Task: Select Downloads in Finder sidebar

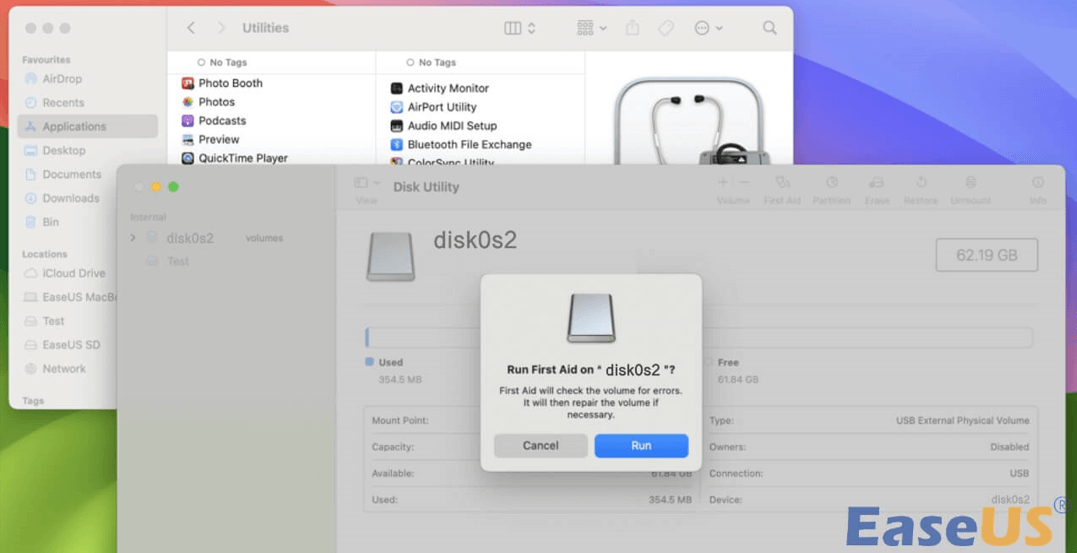Action: point(70,198)
